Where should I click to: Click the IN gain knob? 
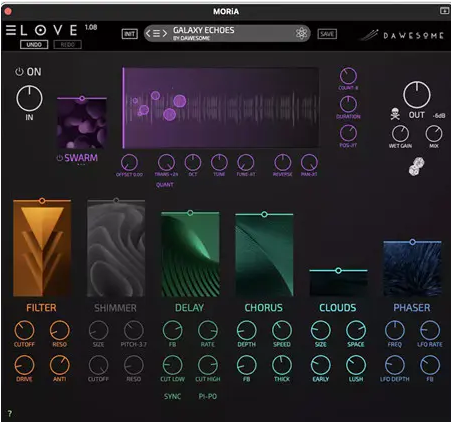[29, 98]
